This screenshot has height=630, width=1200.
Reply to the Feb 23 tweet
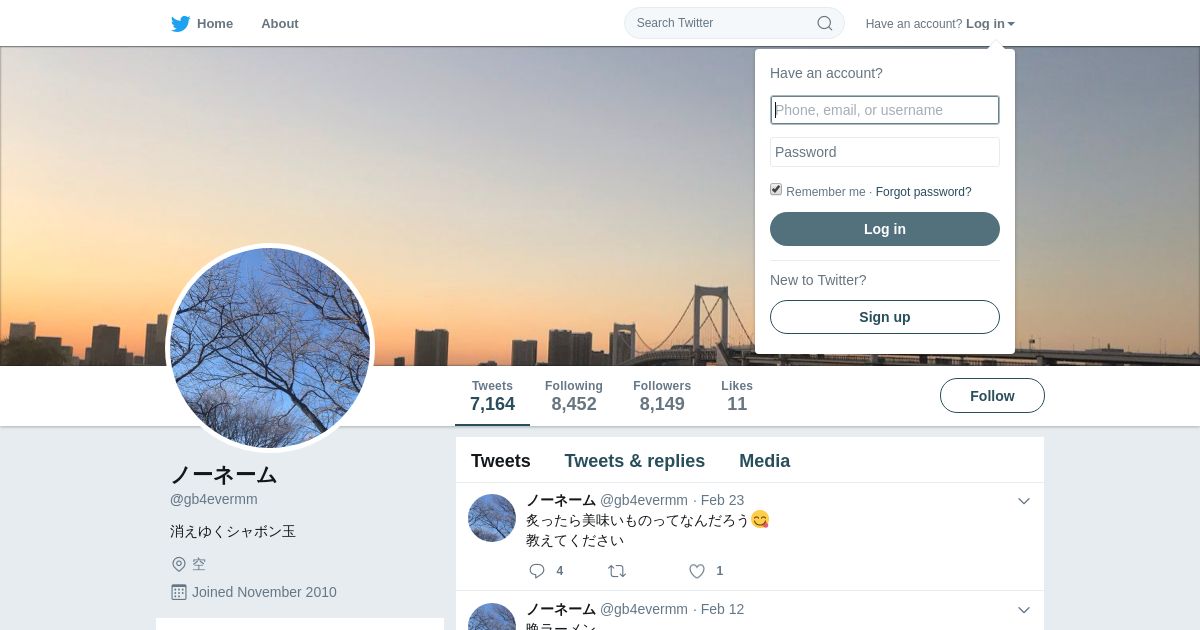tap(537, 571)
